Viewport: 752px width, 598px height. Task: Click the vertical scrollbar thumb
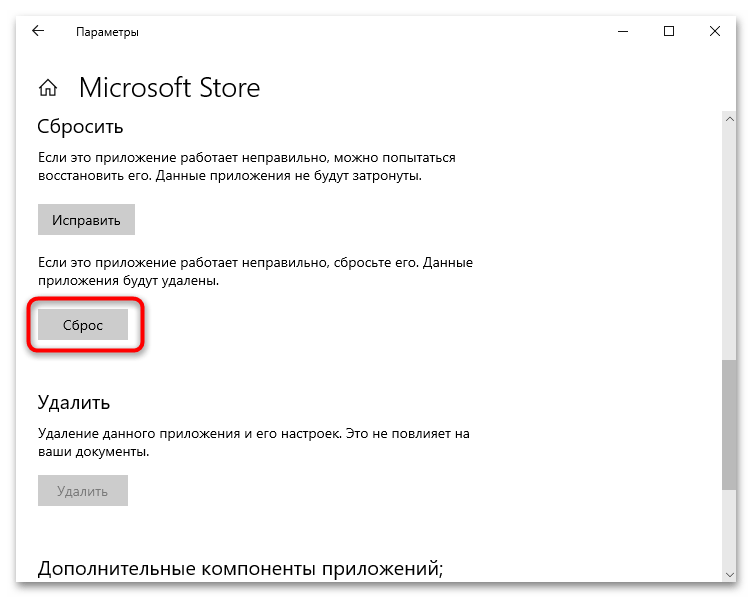[729, 424]
